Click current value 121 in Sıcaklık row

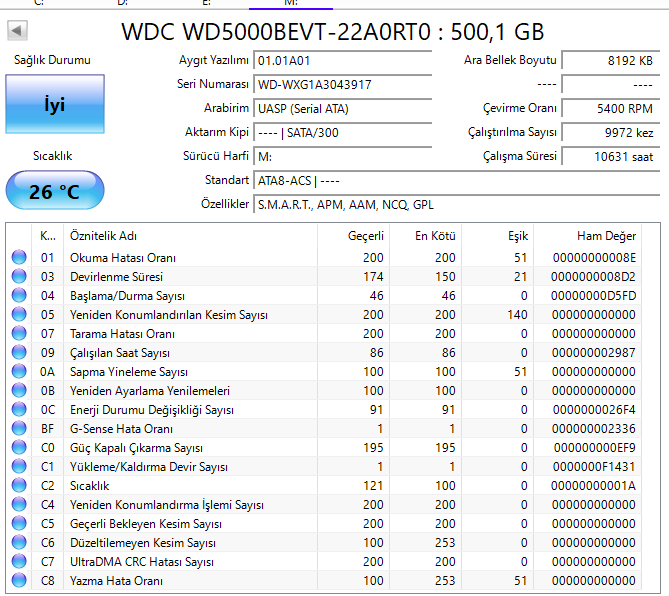[x=373, y=486]
